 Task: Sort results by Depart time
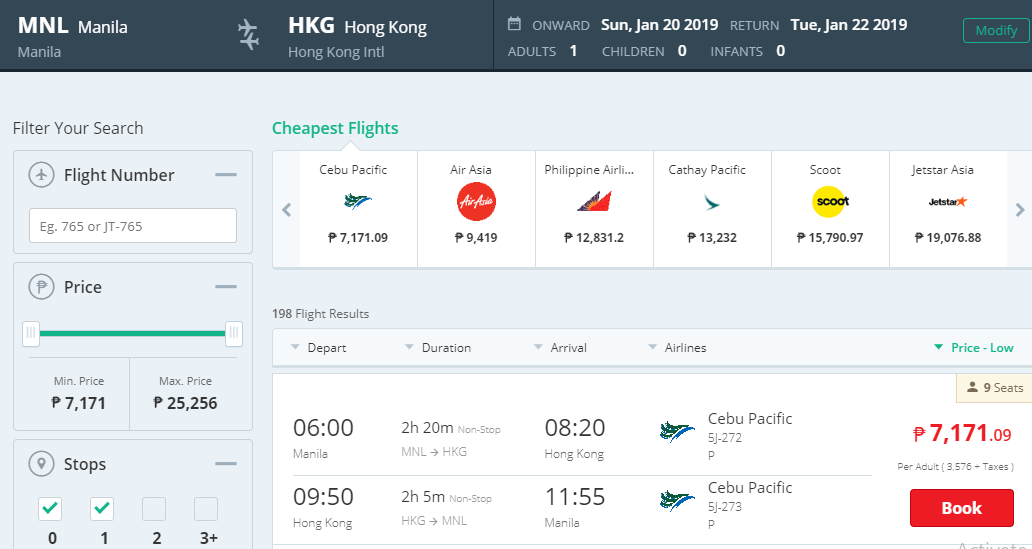319,348
